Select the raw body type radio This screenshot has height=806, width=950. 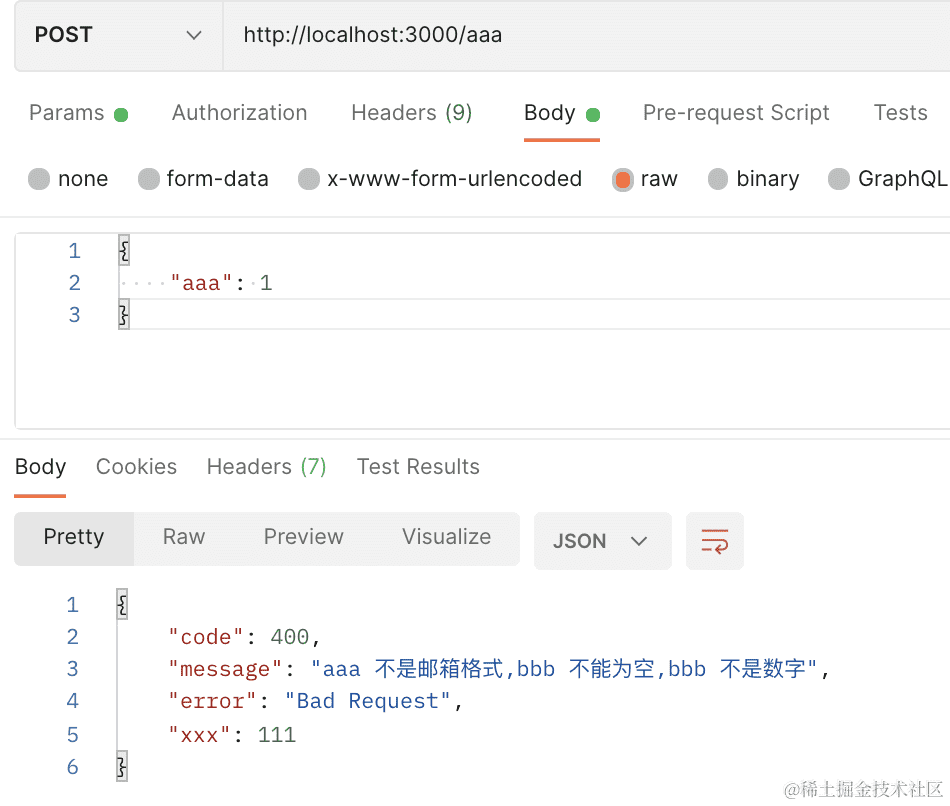click(x=623, y=180)
